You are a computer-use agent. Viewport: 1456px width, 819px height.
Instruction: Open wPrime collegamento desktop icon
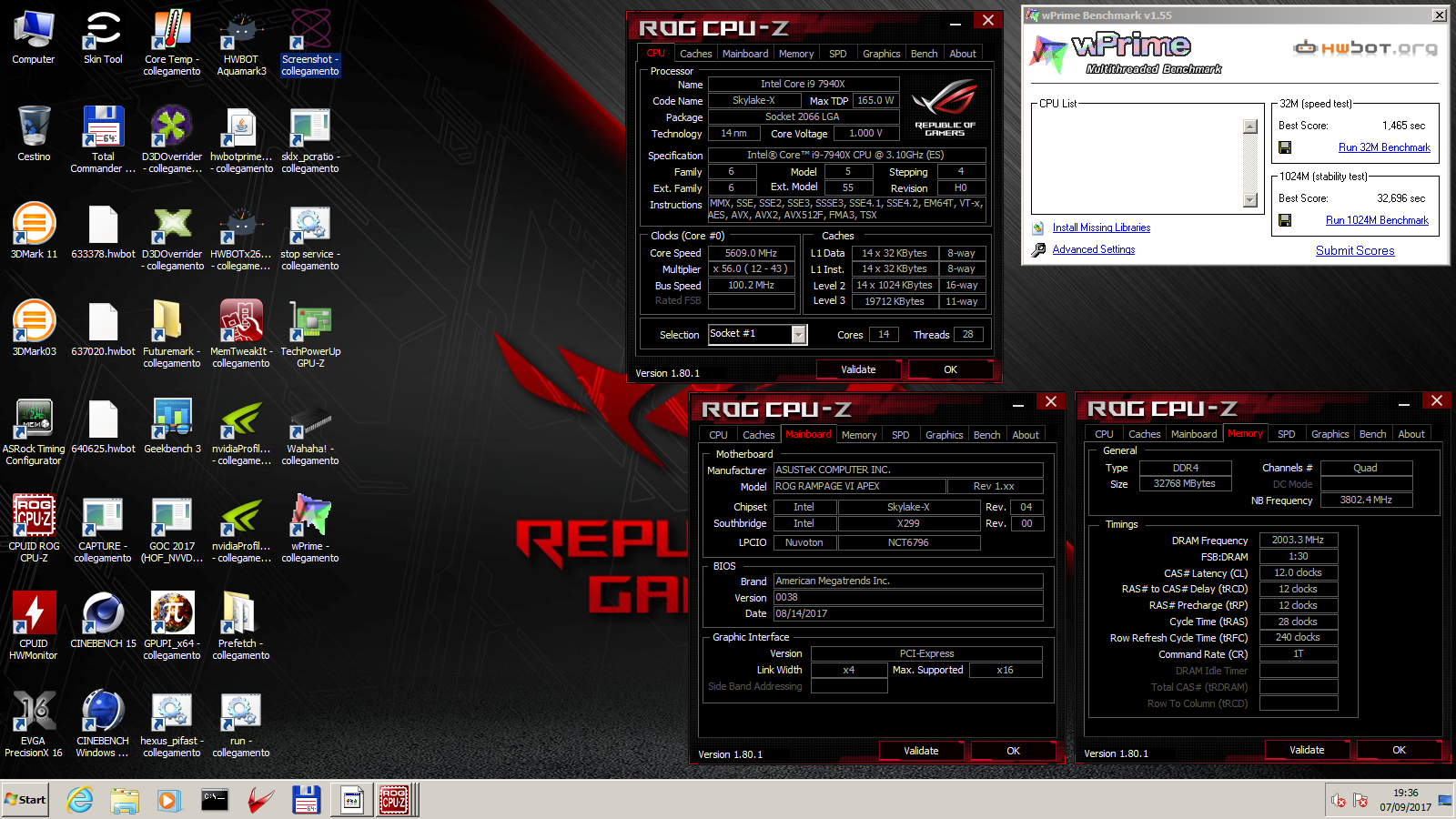[310, 529]
